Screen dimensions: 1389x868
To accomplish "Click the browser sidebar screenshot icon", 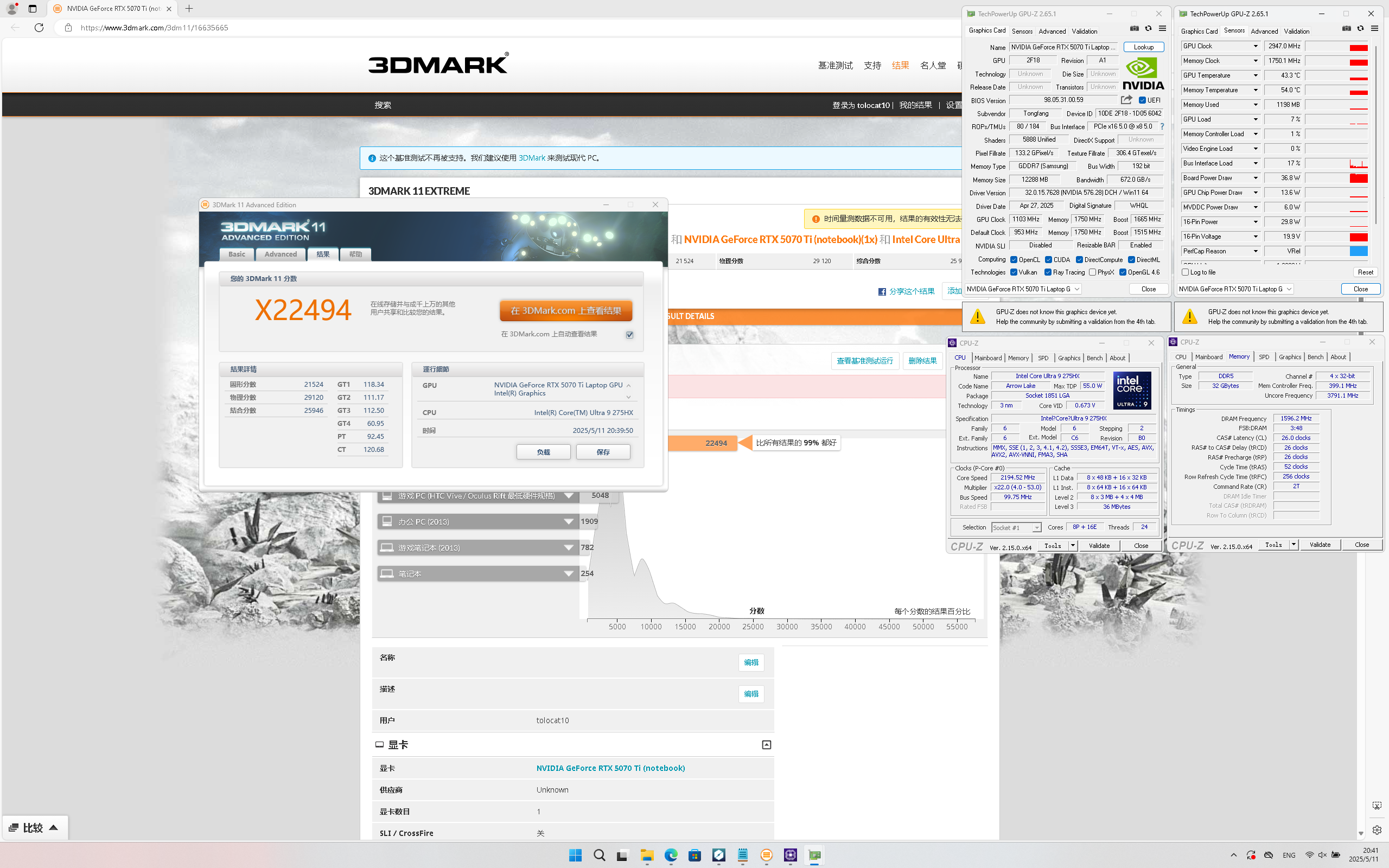I will 1377,806.
